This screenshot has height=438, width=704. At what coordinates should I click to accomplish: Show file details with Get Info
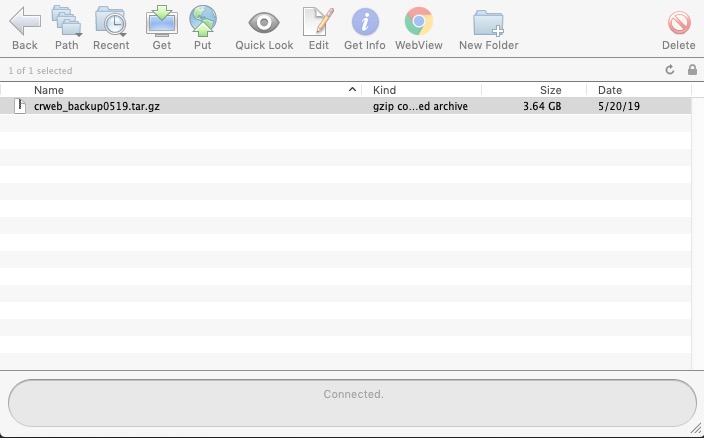coord(365,28)
